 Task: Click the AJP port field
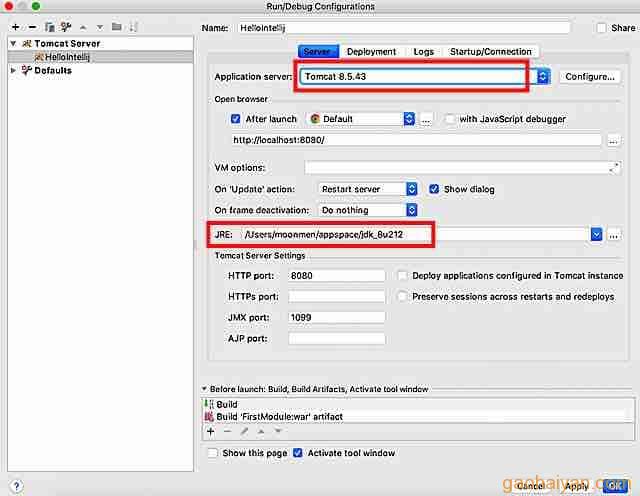tap(337, 338)
